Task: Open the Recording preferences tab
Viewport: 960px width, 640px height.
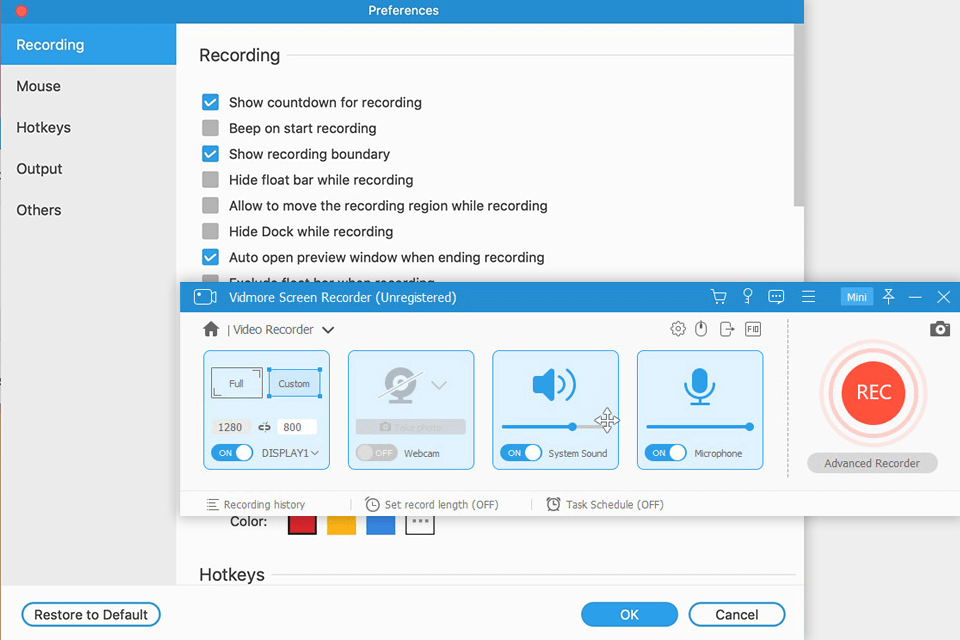Action: (x=89, y=45)
